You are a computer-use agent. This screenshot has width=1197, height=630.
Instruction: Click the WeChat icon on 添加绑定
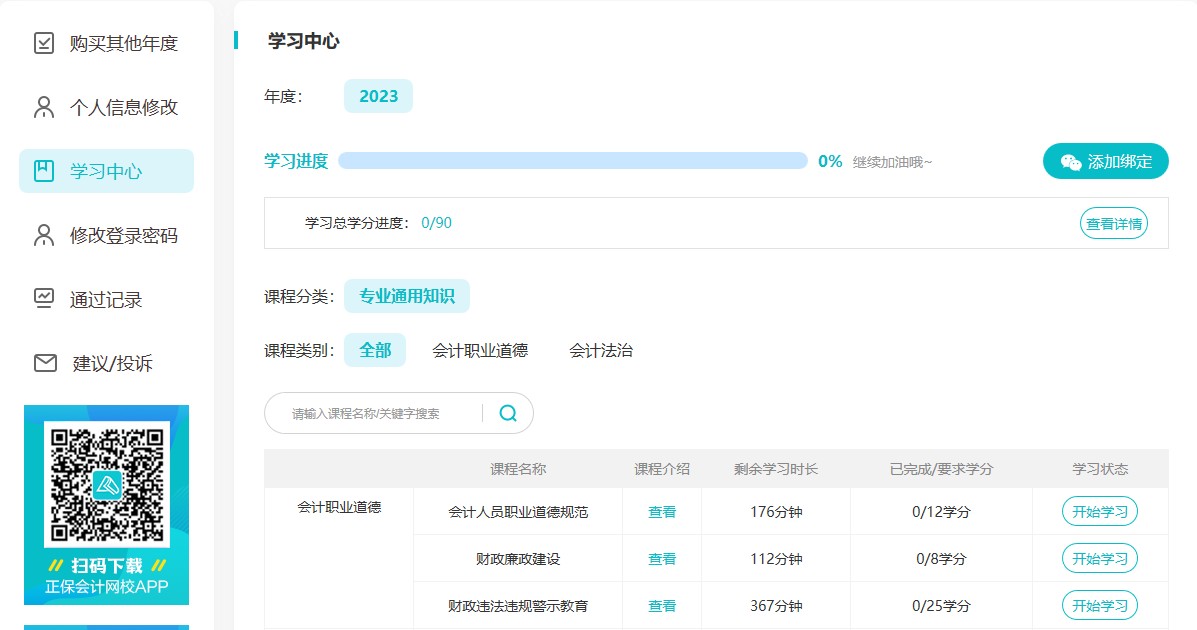click(1071, 162)
